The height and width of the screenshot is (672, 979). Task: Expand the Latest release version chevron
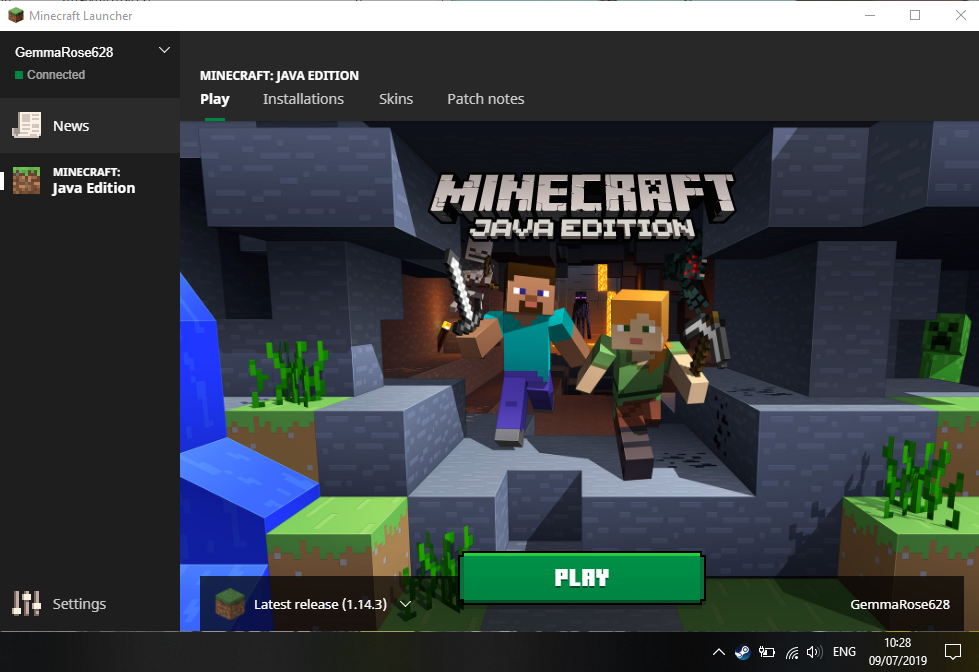point(405,604)
